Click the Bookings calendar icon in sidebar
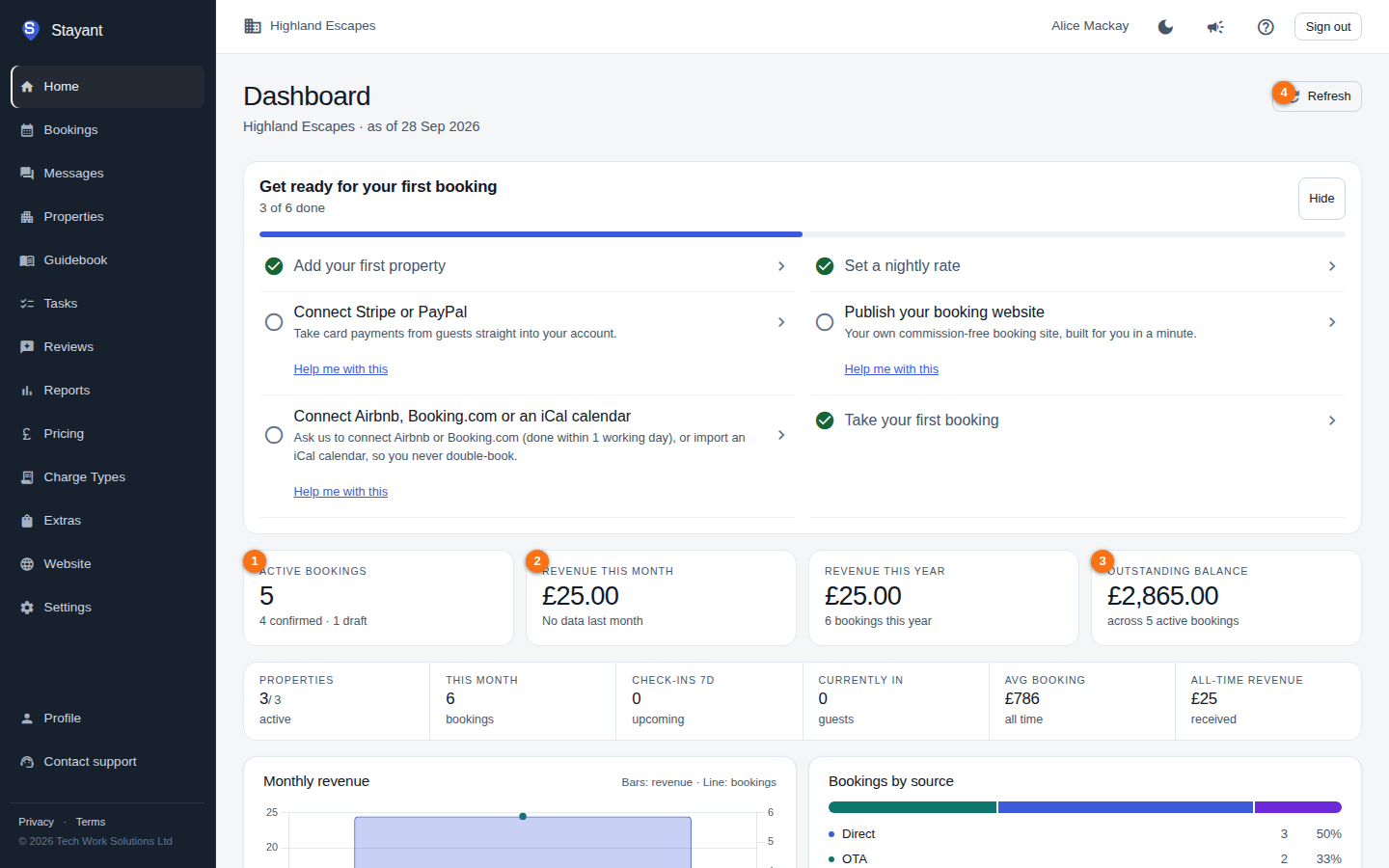This screenshot has height=868, width=1389. (x=27, y=130)
